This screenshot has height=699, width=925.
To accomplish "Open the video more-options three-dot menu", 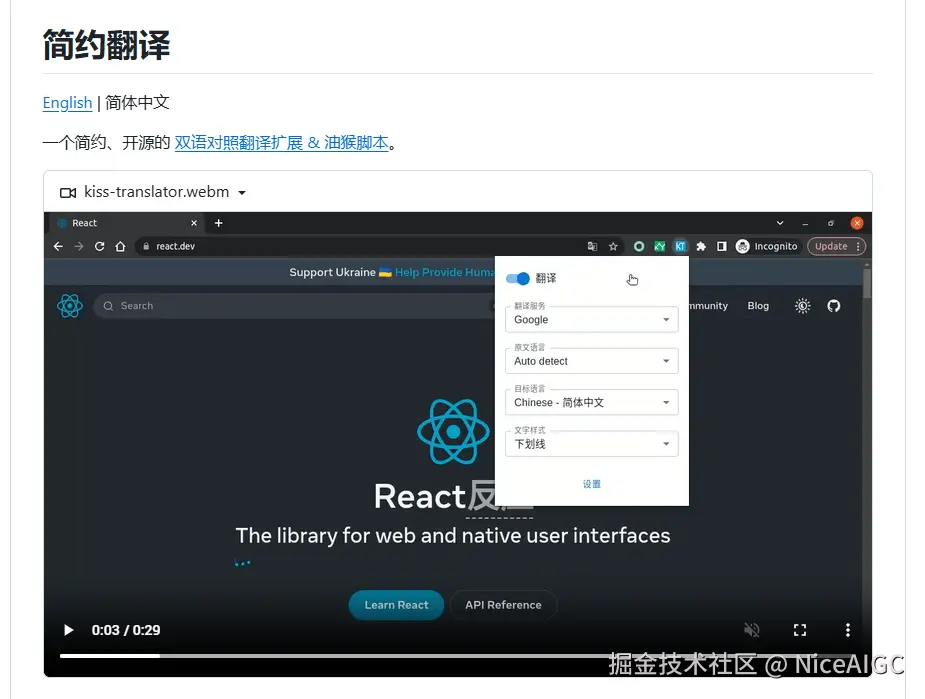I will 848,630.
